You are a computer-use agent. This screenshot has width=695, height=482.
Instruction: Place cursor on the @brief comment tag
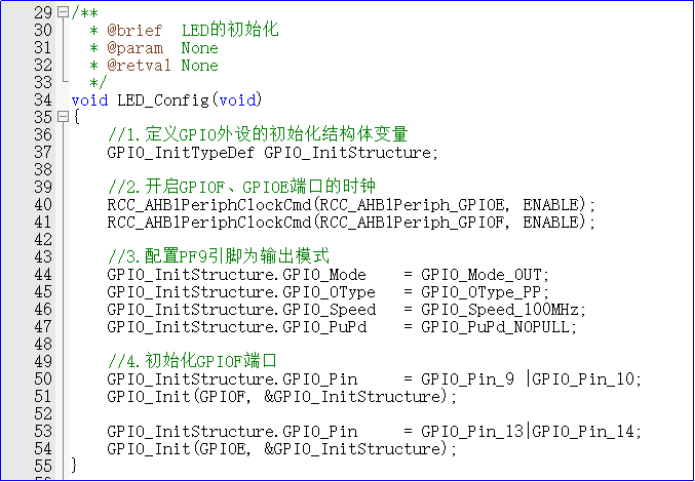tap(127, 30)
